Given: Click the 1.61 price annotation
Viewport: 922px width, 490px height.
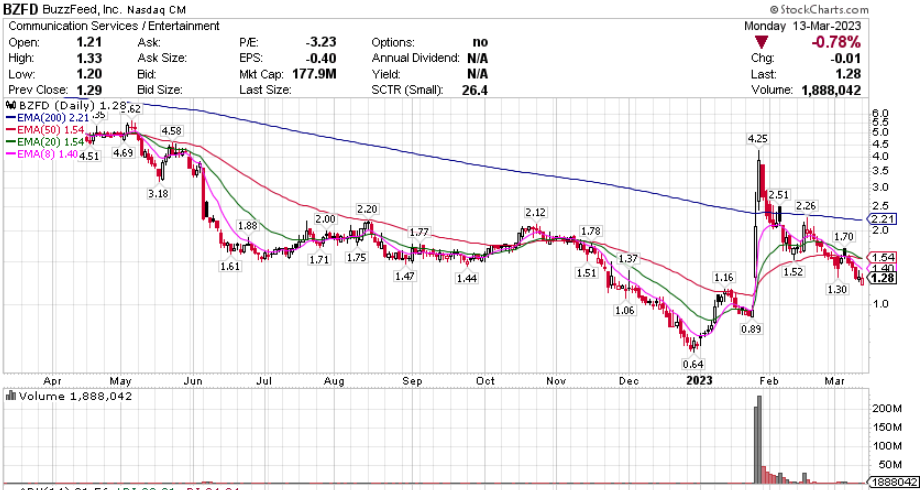Looking at the screenshot, I should pyautogui.click(x=230, y=266).
